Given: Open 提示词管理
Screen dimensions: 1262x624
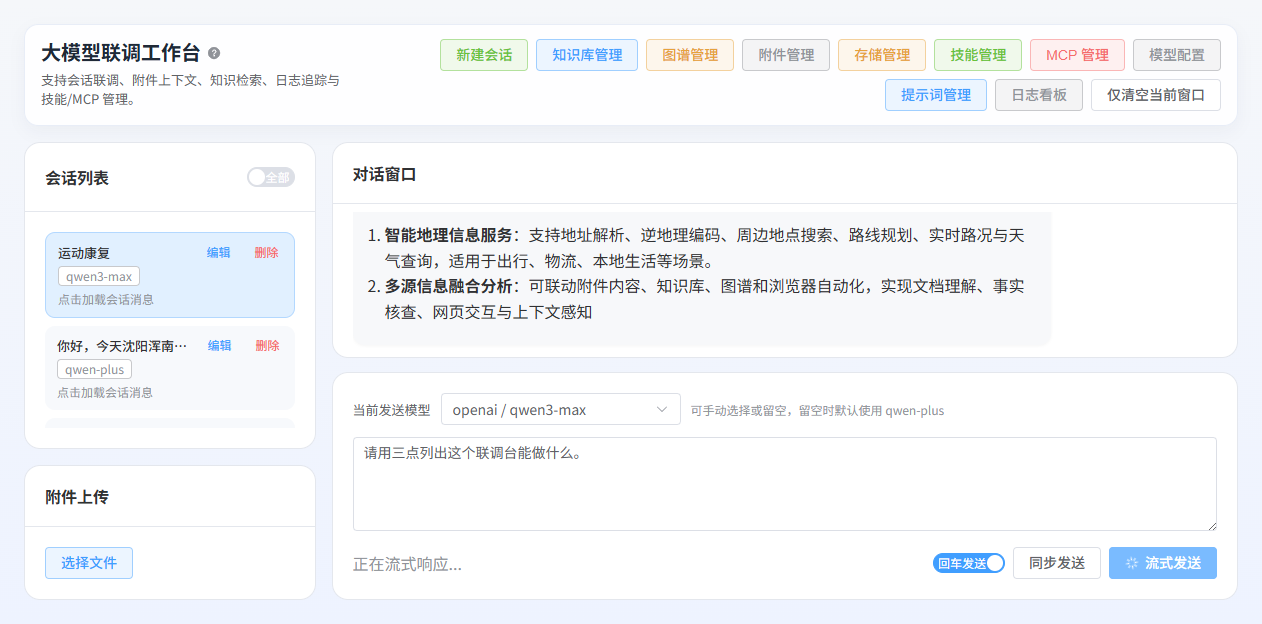Looking at the screenshot, I should coord(936,95).
